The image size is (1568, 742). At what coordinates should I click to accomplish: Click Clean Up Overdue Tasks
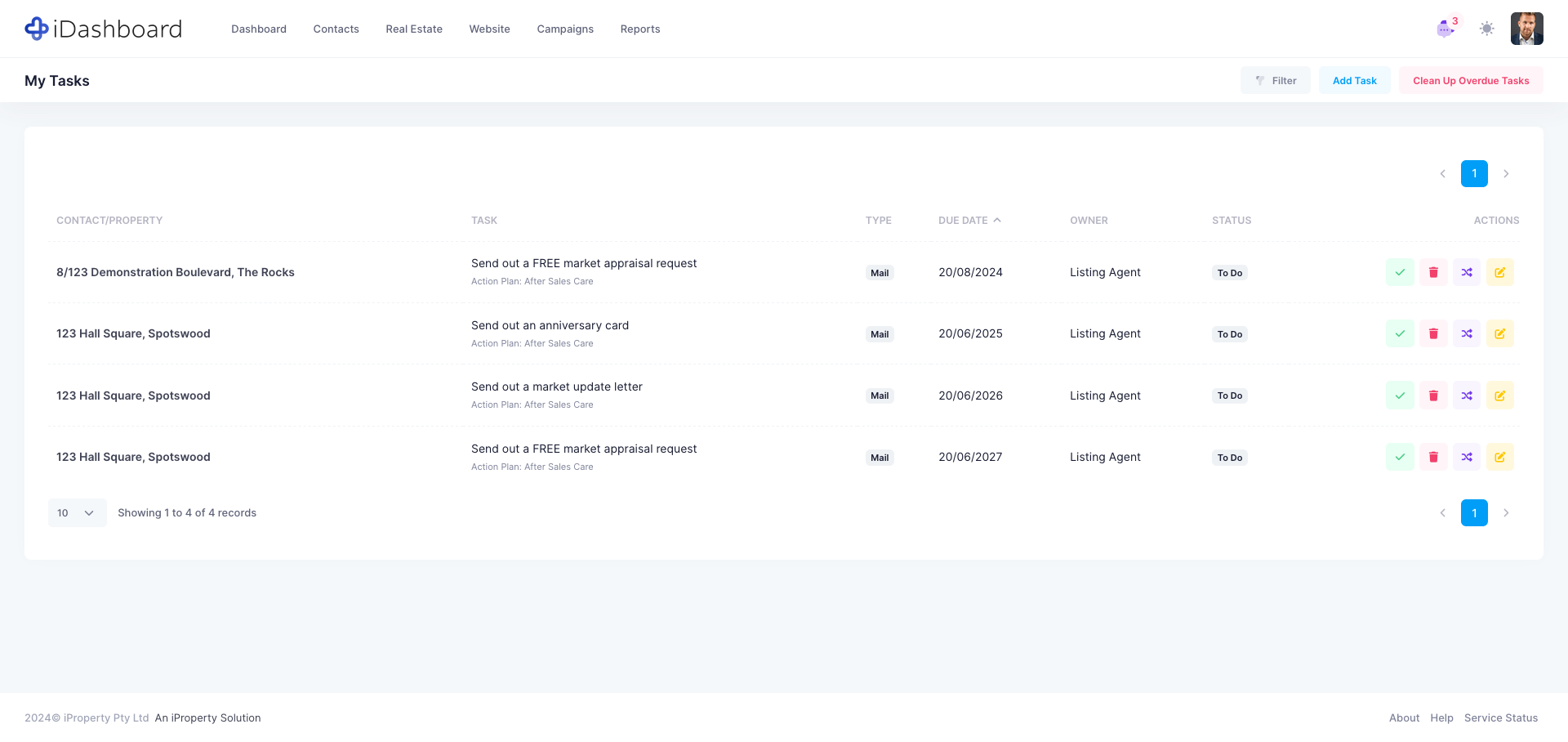[x=1471, y=81]
